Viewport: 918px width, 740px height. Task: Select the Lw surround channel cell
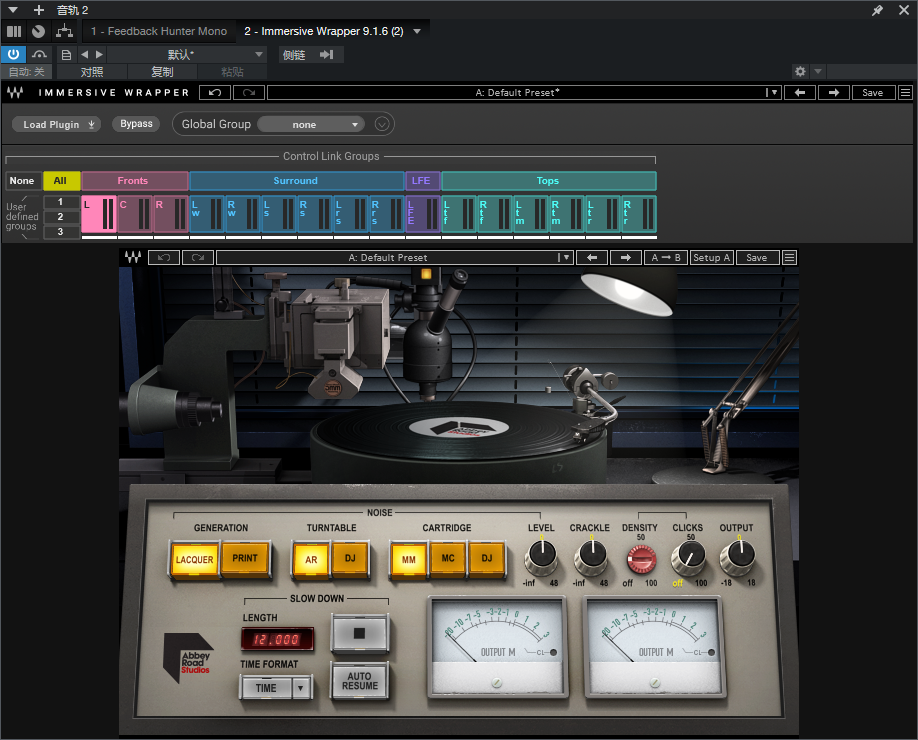pyautogui.click(x=207, y=214)
